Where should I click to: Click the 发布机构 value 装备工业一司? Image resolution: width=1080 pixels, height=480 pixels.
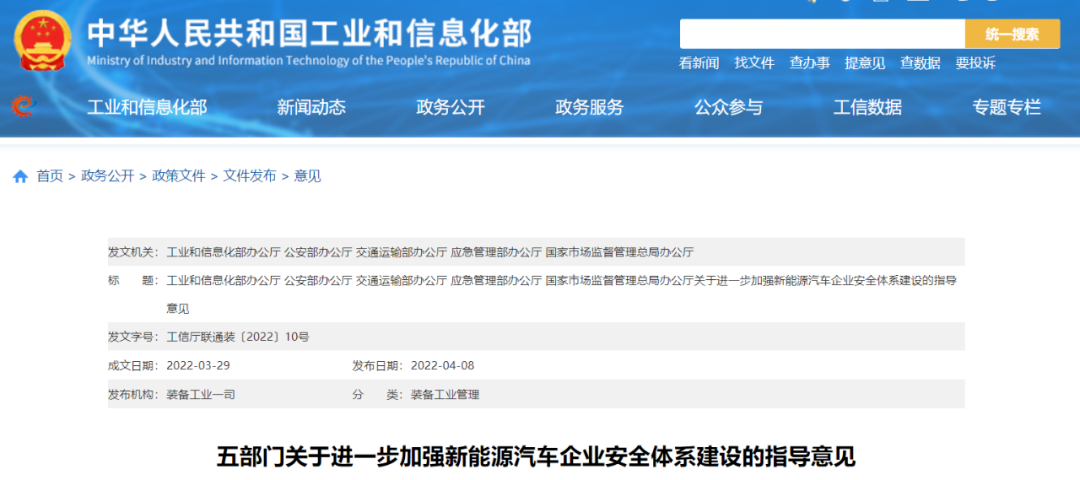(201, 395)
